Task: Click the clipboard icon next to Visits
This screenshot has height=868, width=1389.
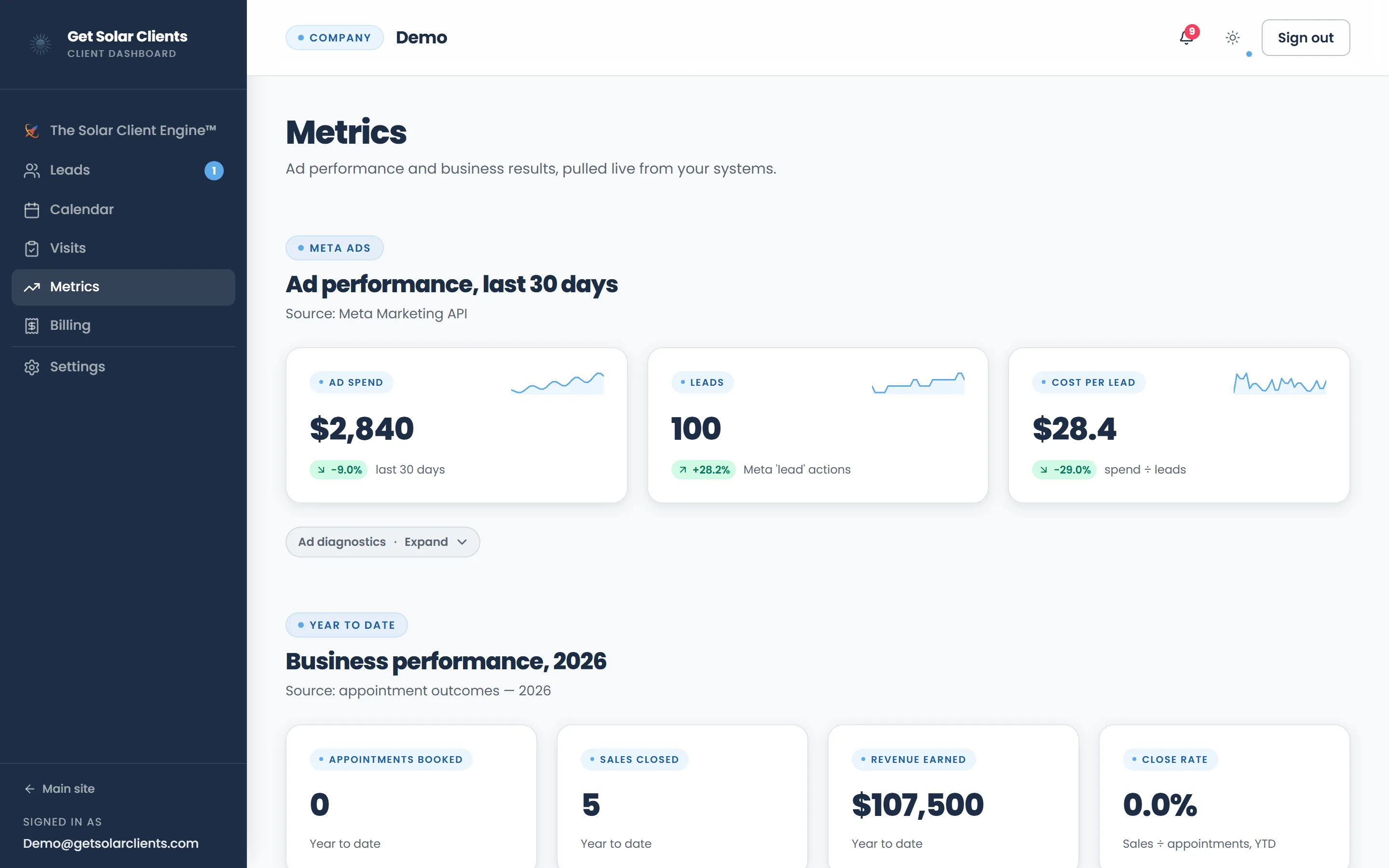Action: click(31, 248)
